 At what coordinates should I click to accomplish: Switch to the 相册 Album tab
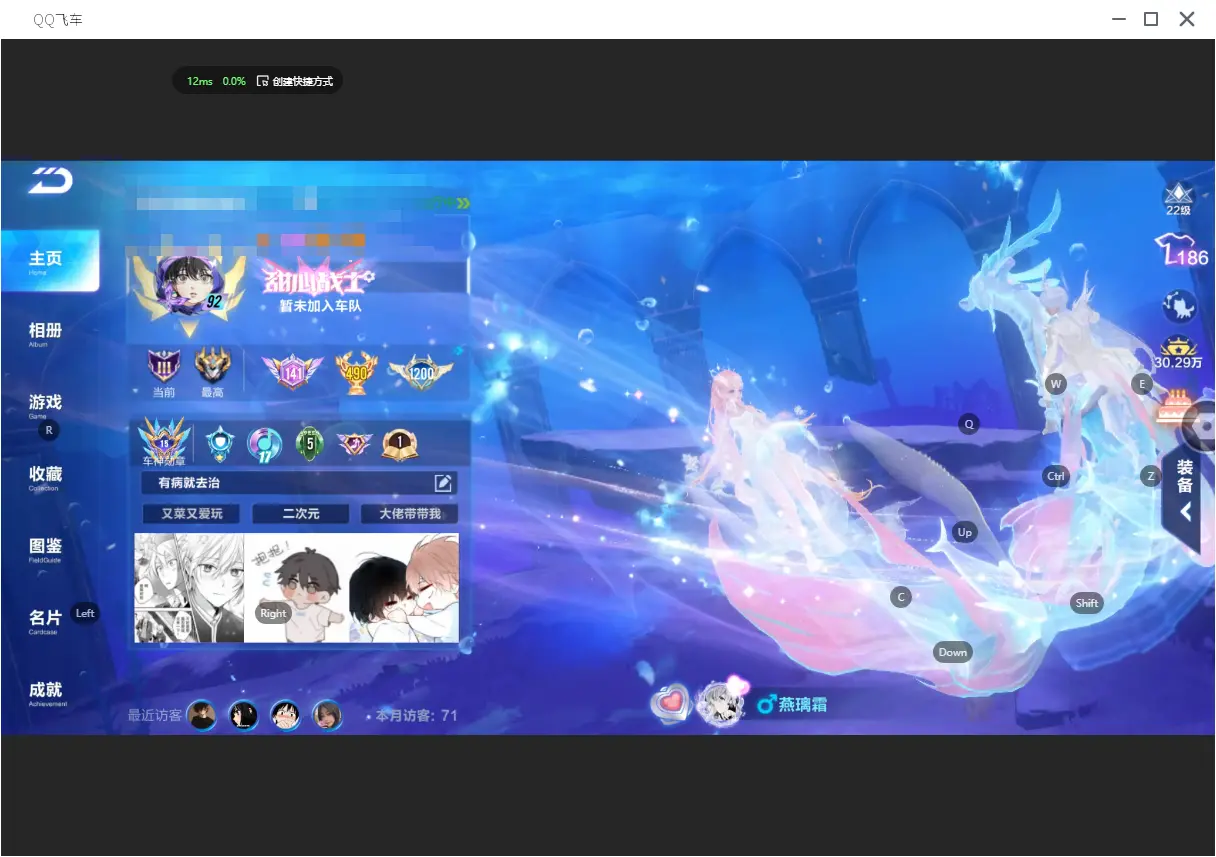pyautogui.click(x=45, y=333)
